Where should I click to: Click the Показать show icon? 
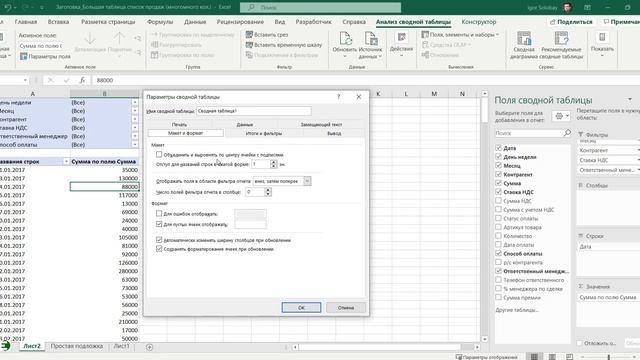602,38
